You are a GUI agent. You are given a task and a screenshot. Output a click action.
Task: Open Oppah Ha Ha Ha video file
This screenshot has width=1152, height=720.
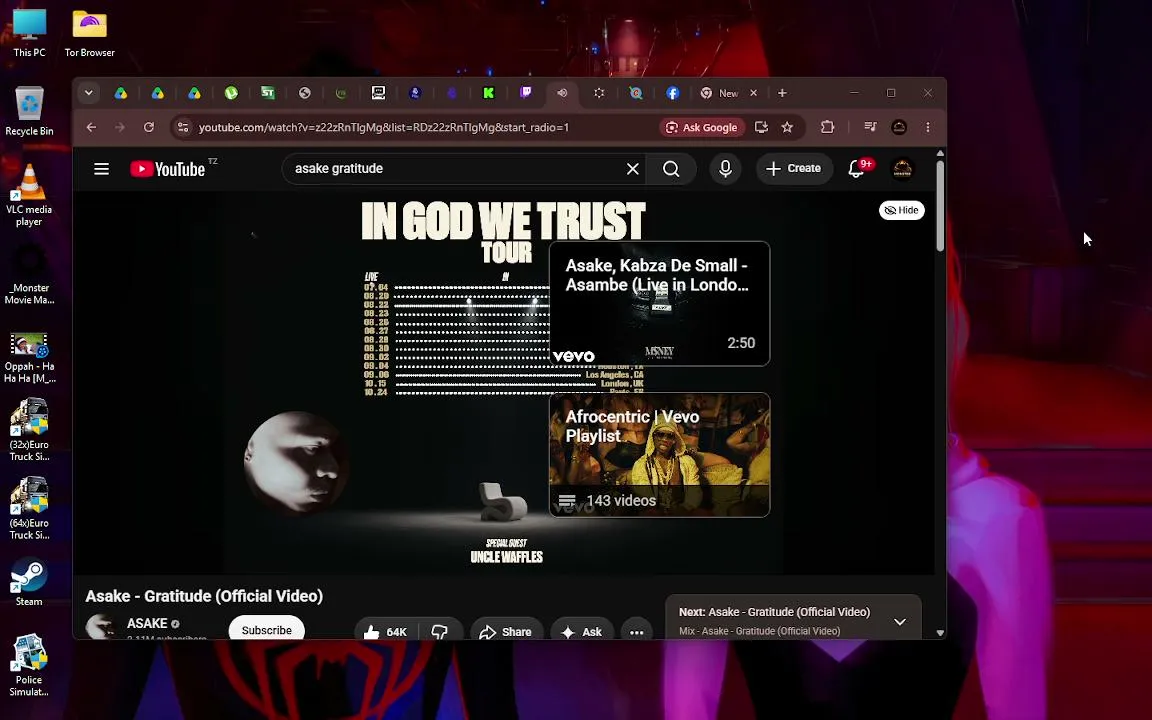[29, 359]
